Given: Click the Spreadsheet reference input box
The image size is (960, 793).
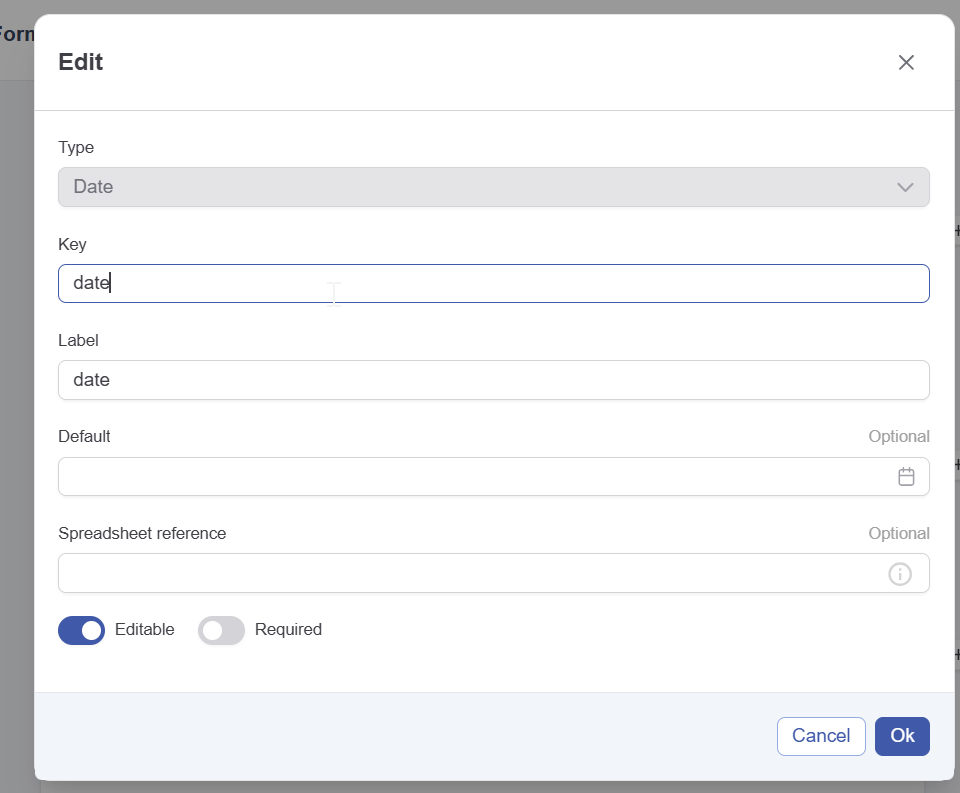Looking at the screenshot, I should 470,574.
